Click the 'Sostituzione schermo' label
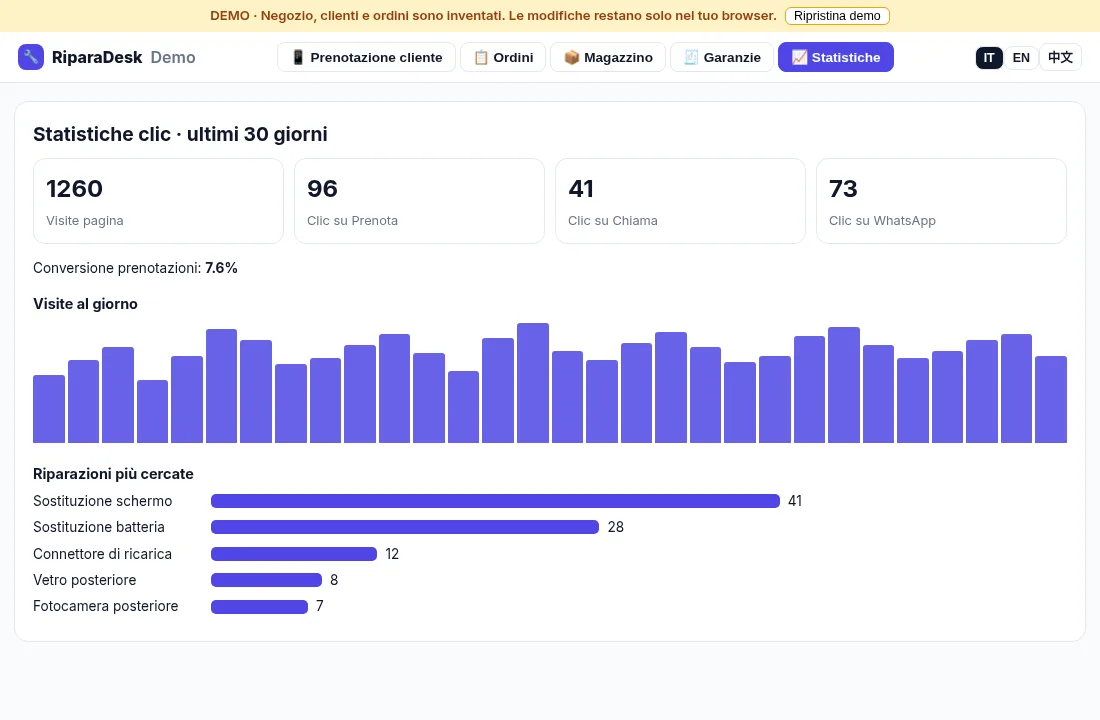 (x=102, y=501)
